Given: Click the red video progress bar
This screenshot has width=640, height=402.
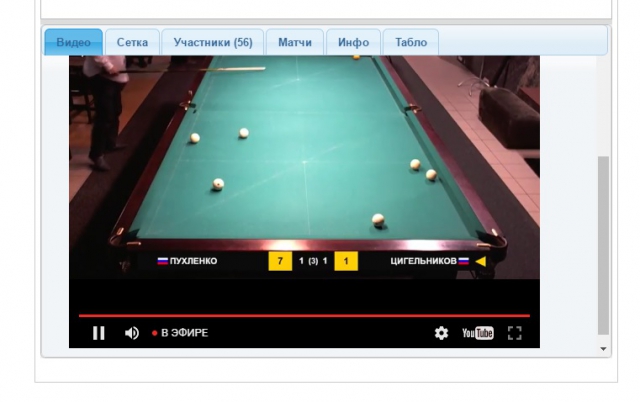Looking at the screenshot, I should (x=300, y=315).
